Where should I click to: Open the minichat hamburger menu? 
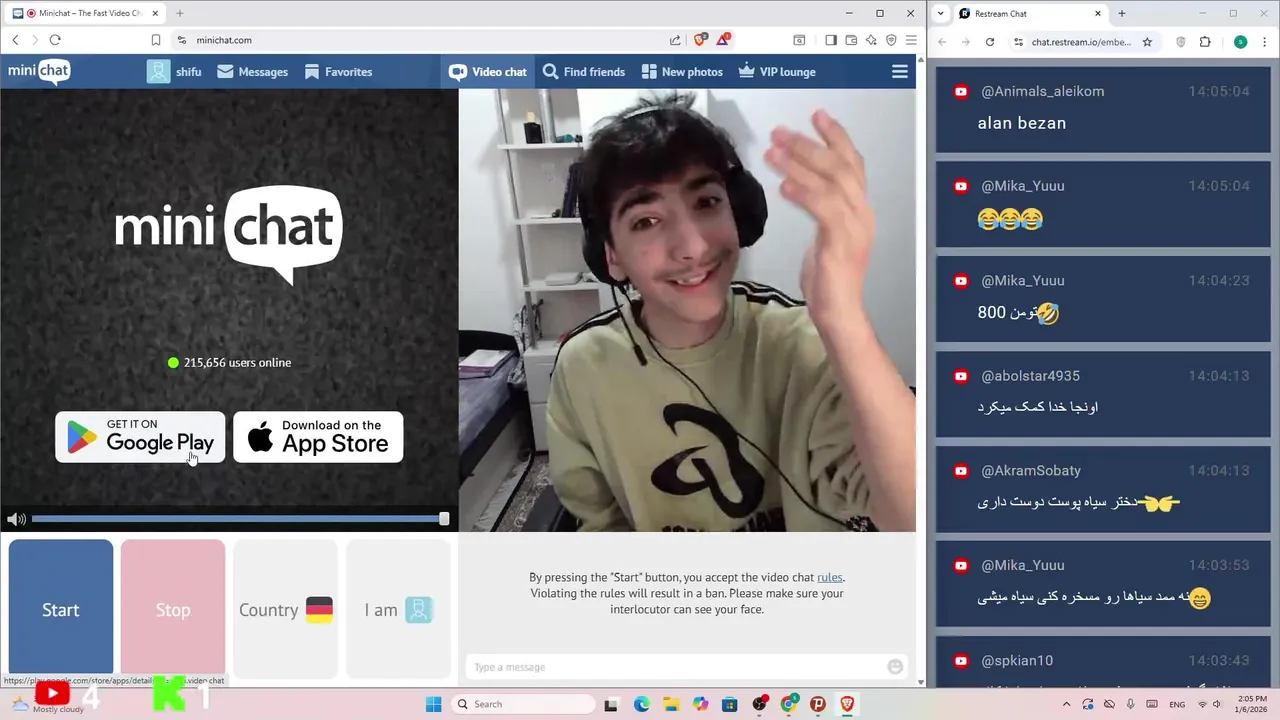click(x=900, y=72)
